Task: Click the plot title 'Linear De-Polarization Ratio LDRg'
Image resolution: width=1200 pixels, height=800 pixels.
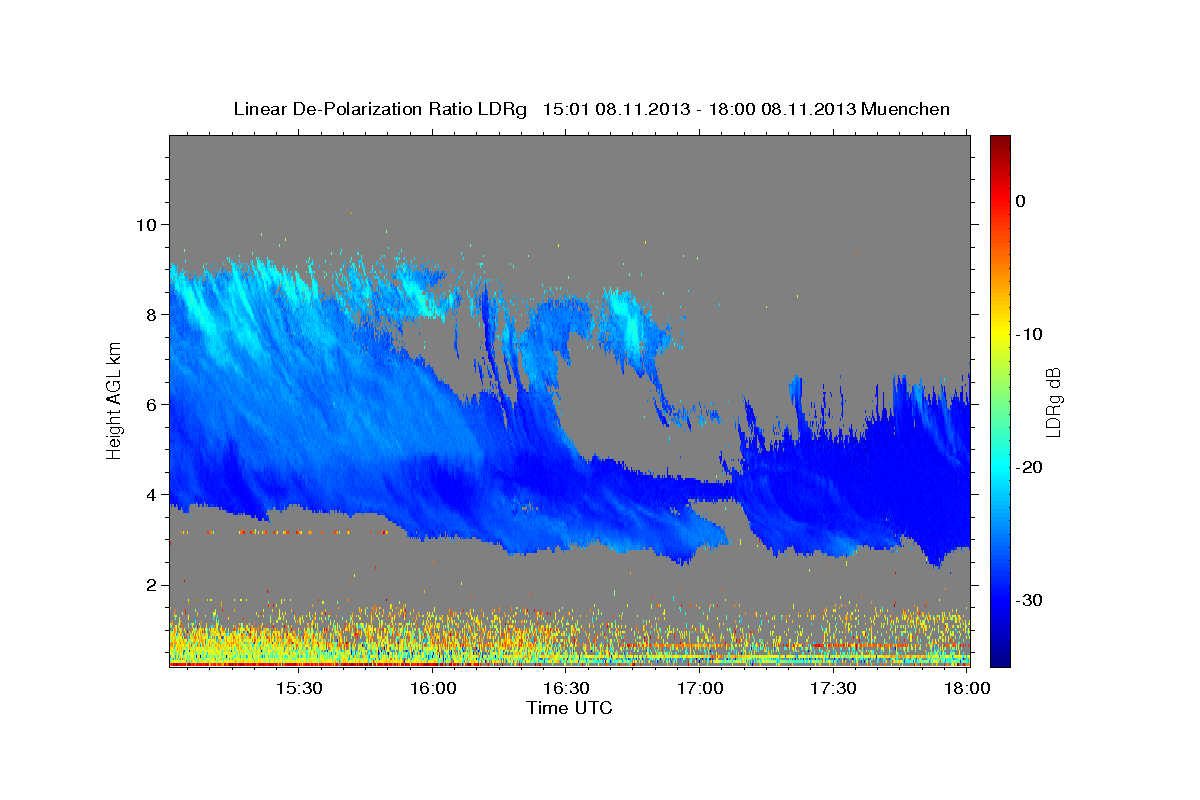Action: 379,109
